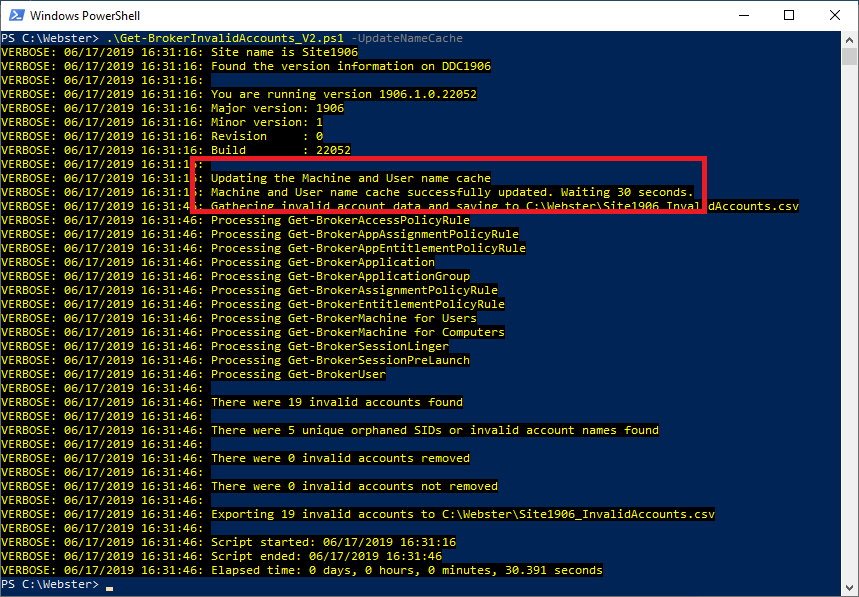Click the '-UpdateNameCache' parameter text
This screenshot has height=597, width=859.
click(407, 38)
